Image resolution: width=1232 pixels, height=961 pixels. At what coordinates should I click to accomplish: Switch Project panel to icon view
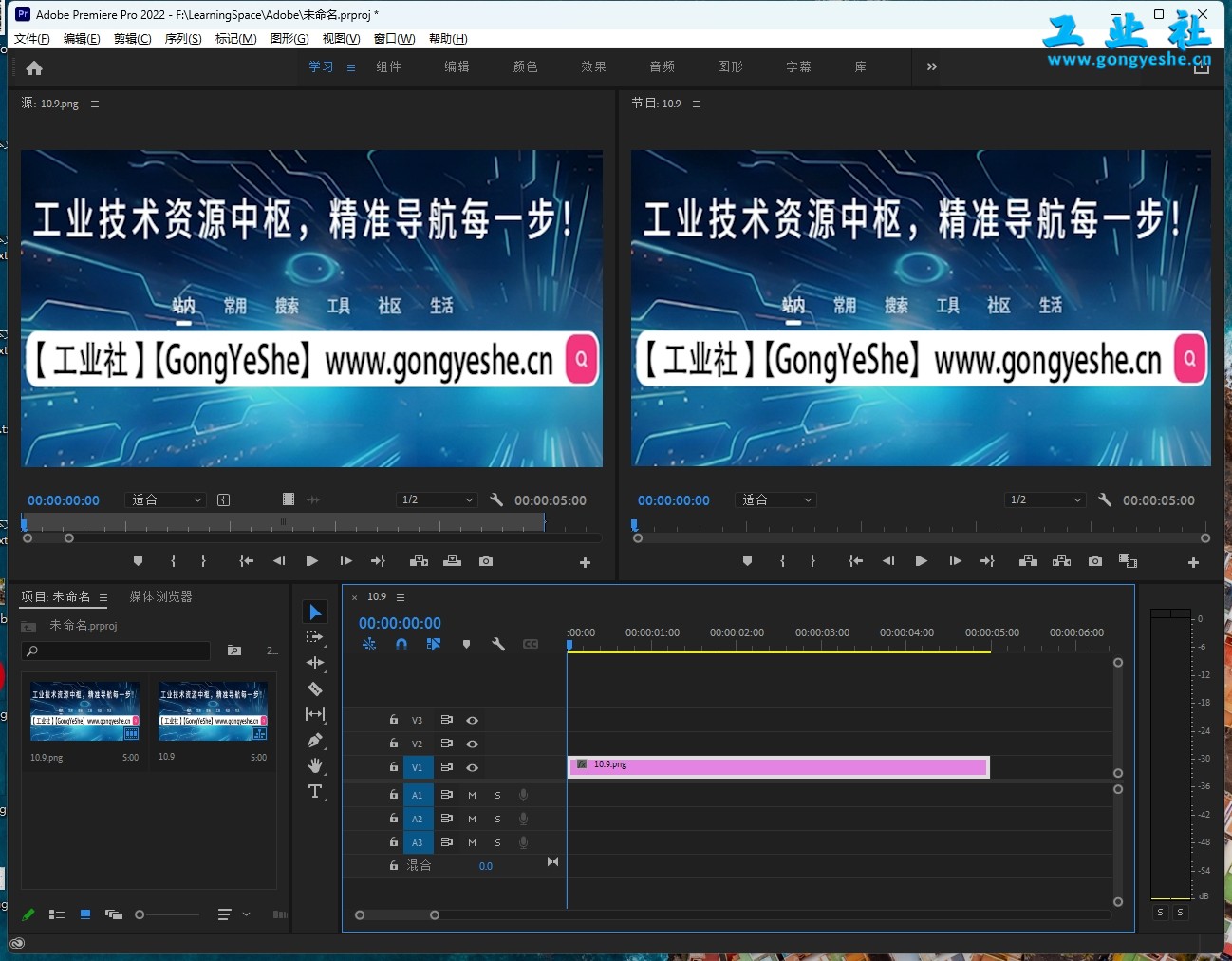point(85,914)
